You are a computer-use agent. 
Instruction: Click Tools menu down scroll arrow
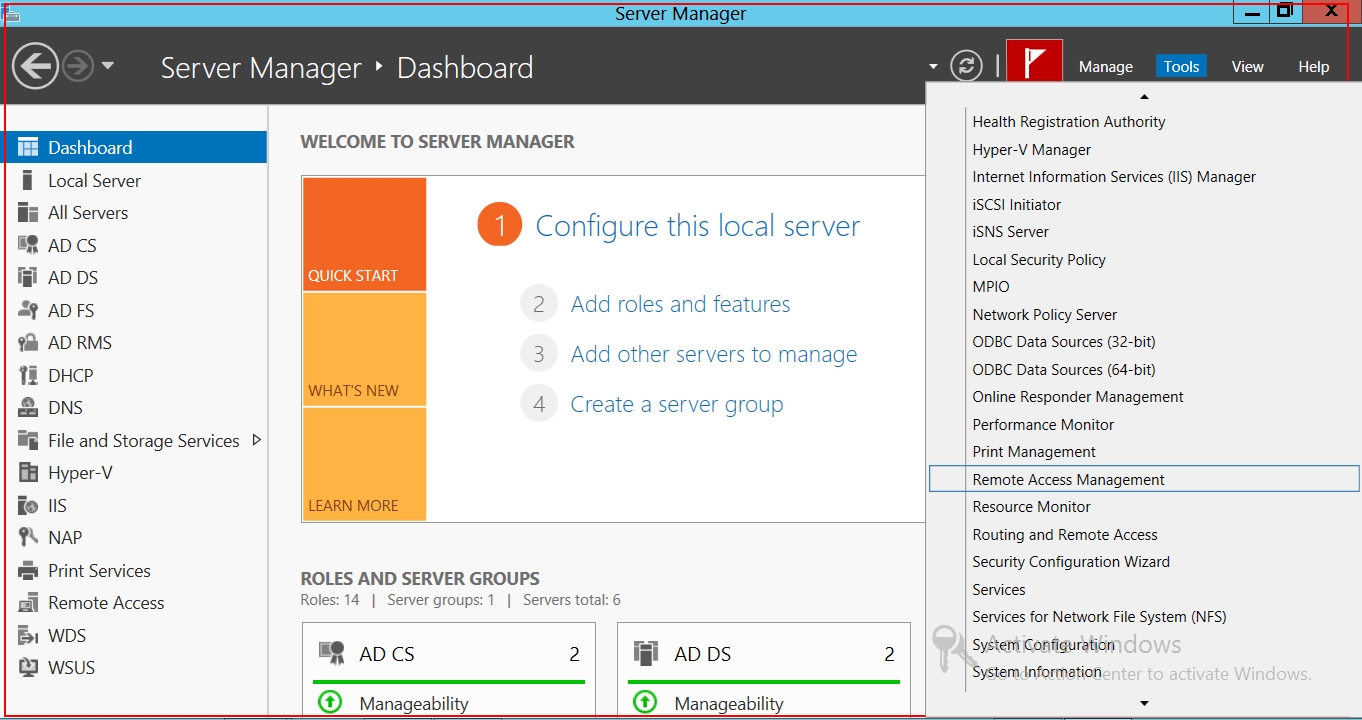coord(1144,704)
